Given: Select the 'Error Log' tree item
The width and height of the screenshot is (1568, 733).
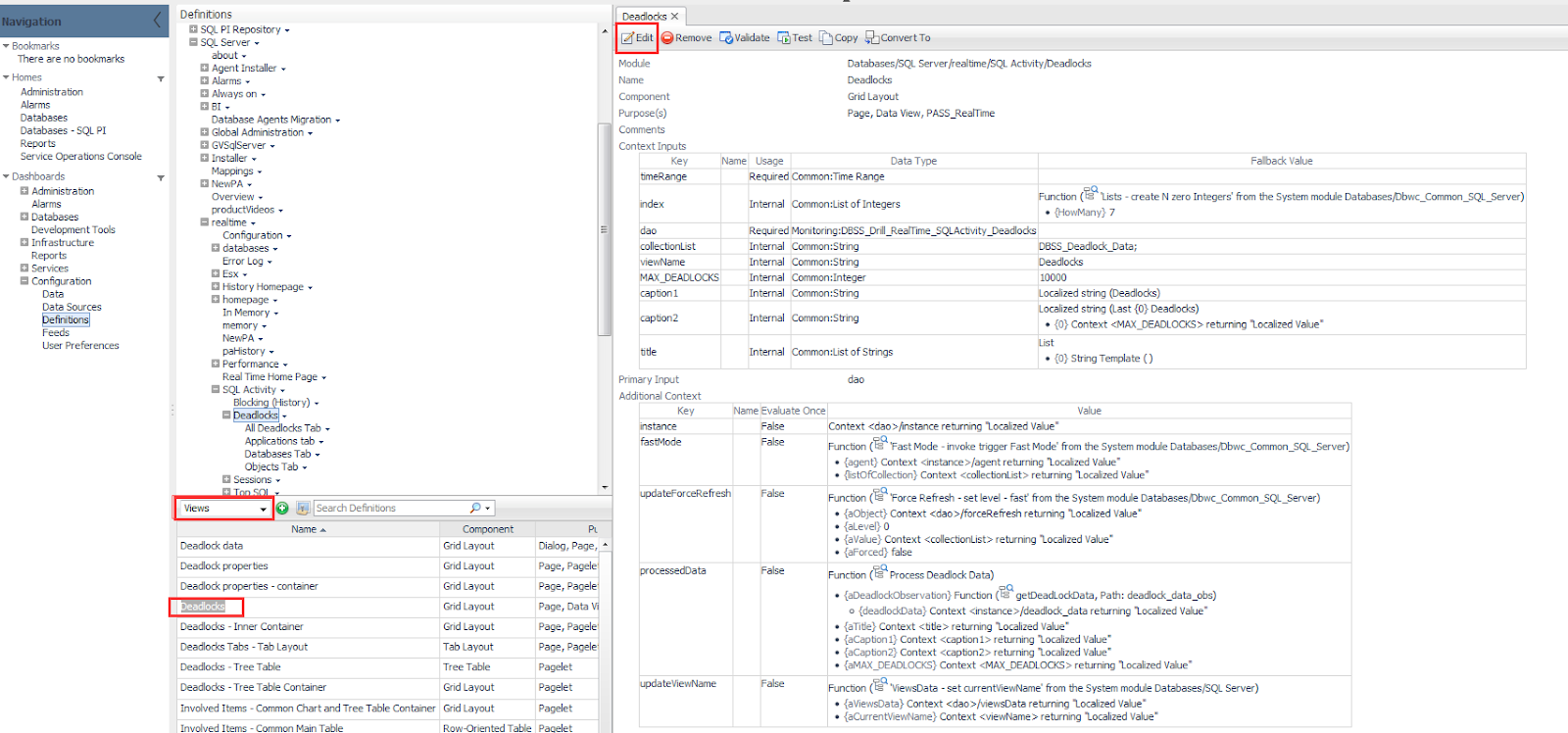Looking at the screenshot, I should tap(242, 262).
